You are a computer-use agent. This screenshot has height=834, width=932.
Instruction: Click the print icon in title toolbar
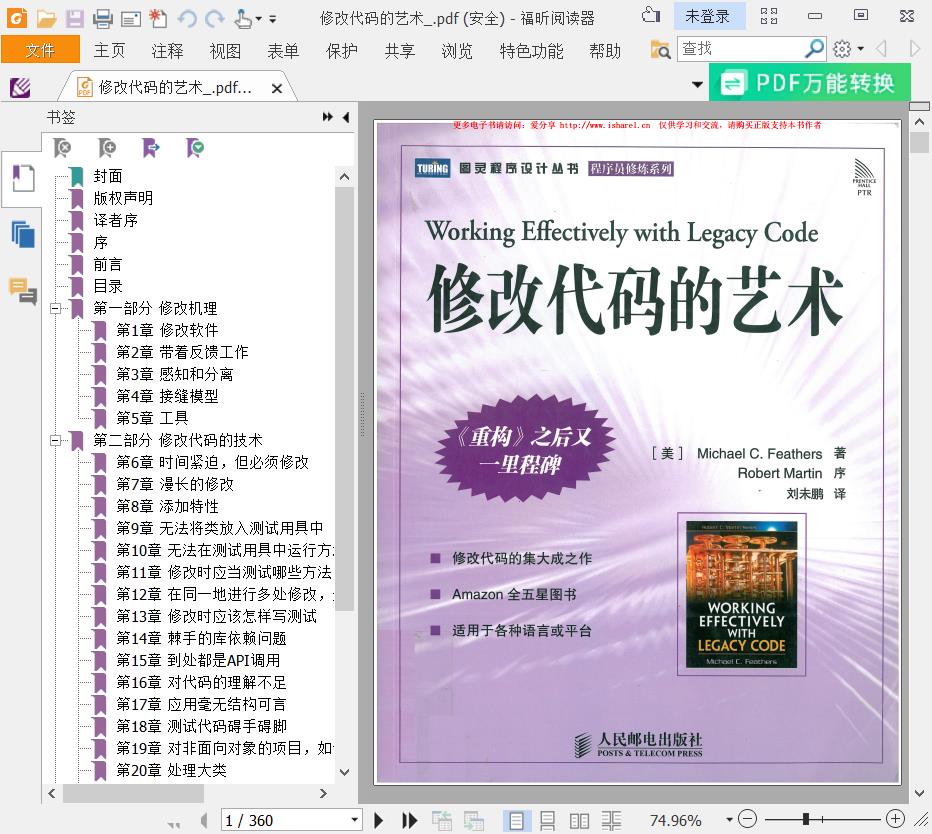[x=102, y=19]
